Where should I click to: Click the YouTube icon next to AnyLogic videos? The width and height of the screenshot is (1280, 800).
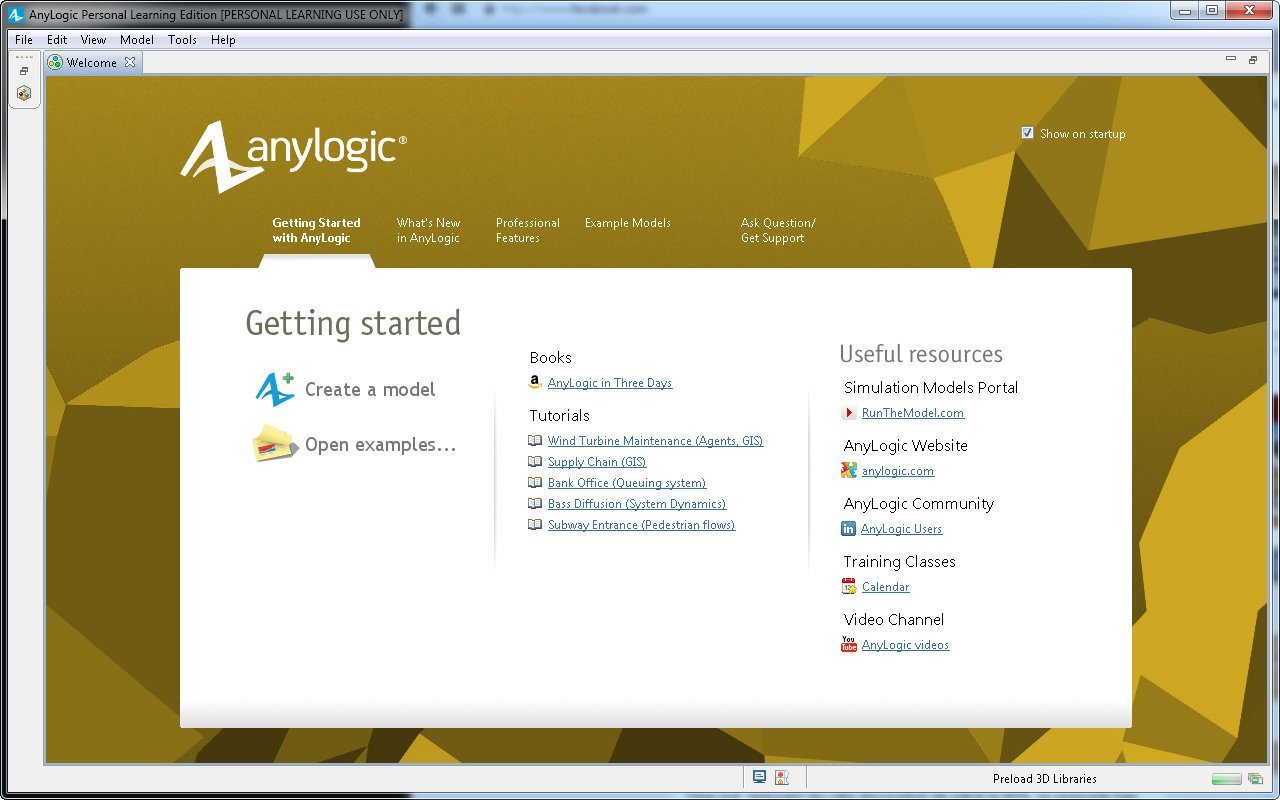pyautogui.click(x=848, y=645)
